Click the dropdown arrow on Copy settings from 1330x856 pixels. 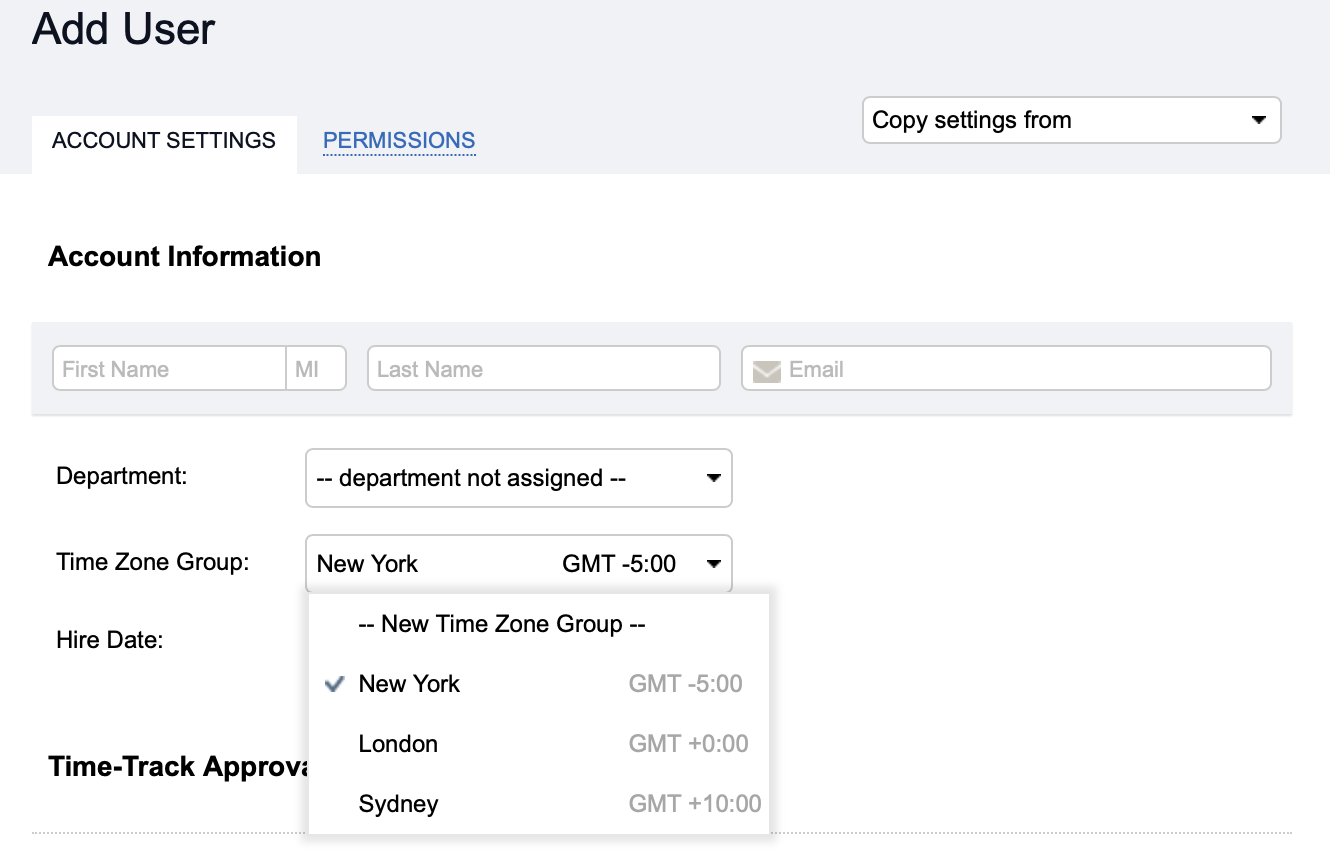1258,119
